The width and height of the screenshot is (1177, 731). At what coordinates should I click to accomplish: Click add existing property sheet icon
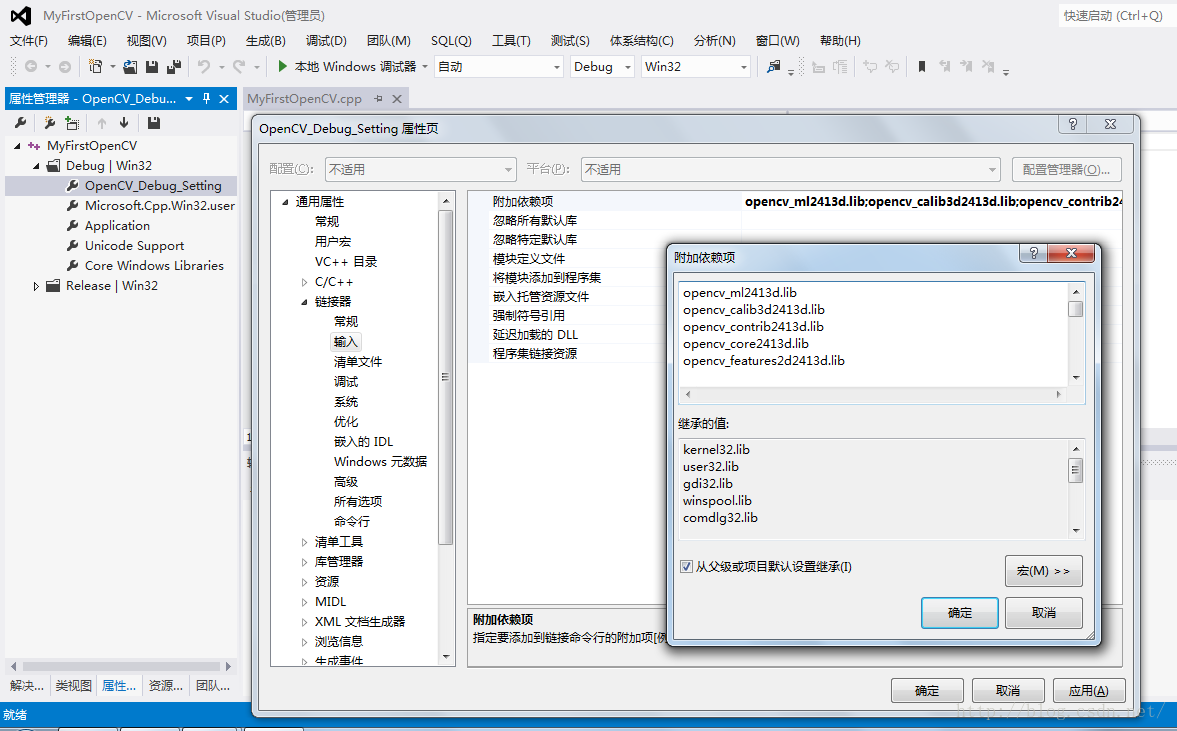72,123
